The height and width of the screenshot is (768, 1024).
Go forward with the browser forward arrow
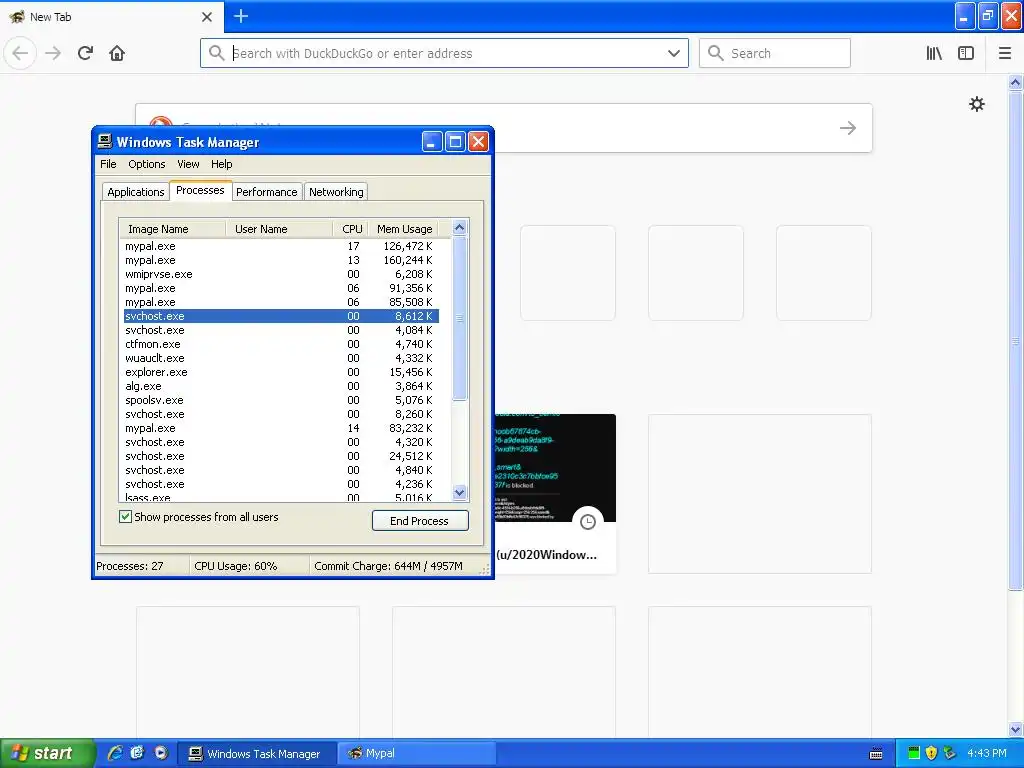coord(53,53)
